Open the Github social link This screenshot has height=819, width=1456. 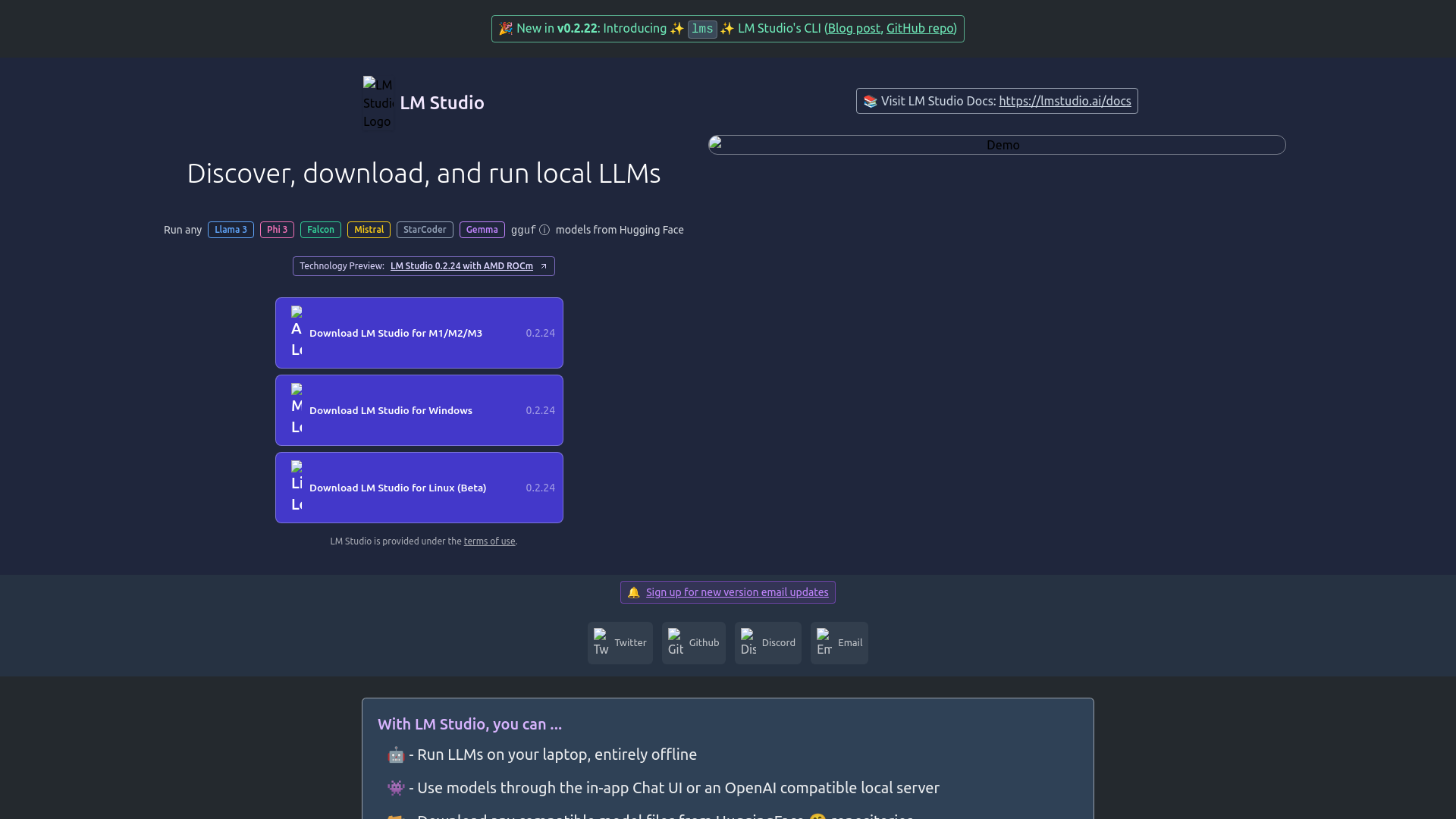pos(693,643)
